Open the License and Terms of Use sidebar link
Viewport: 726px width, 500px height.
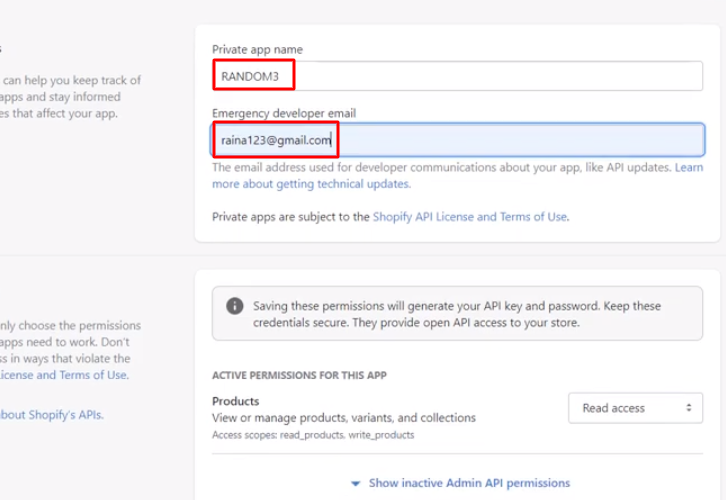(64, 375)
